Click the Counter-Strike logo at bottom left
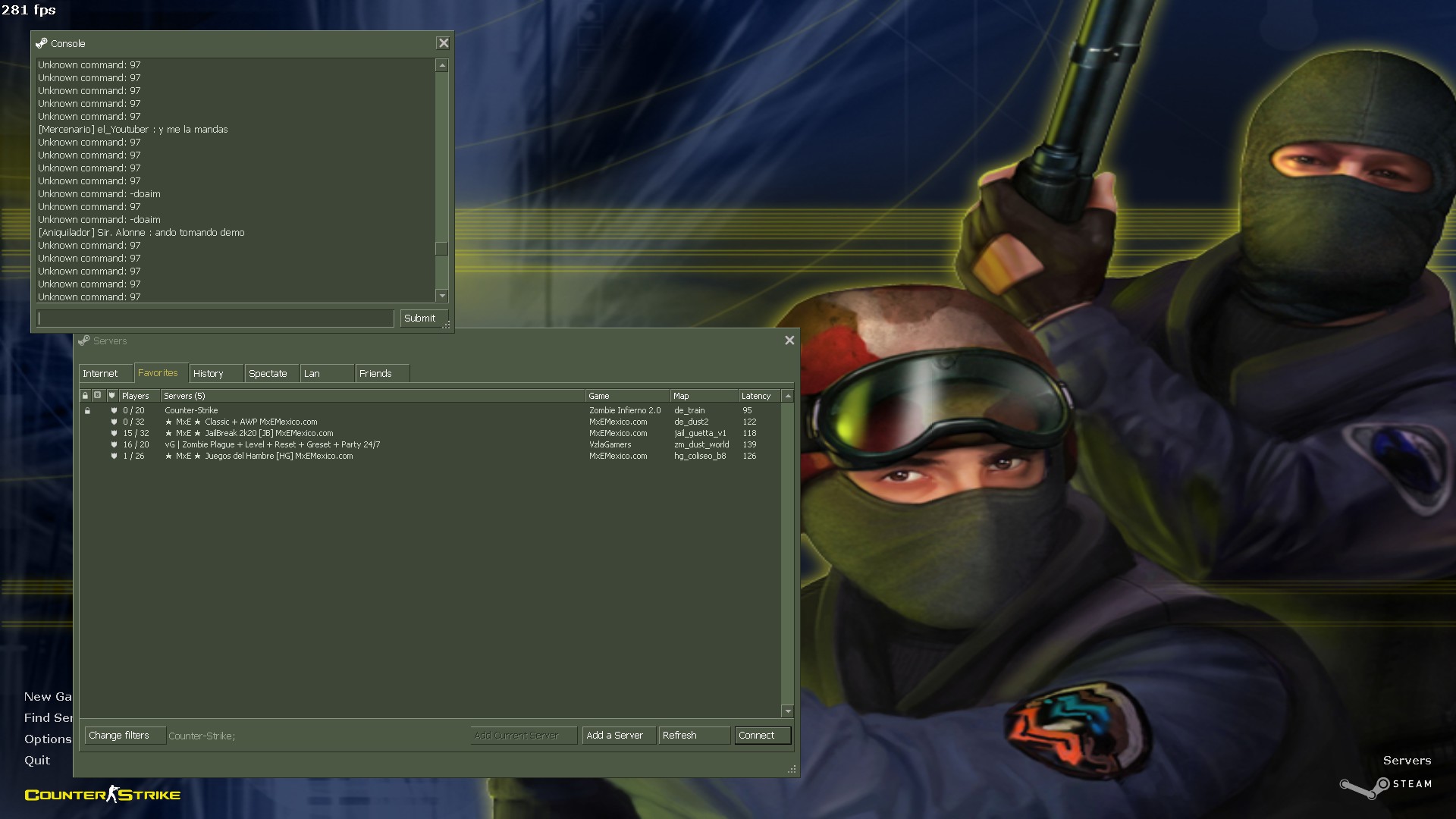The height and width of the screenshot is (819, 1456). 102,794
